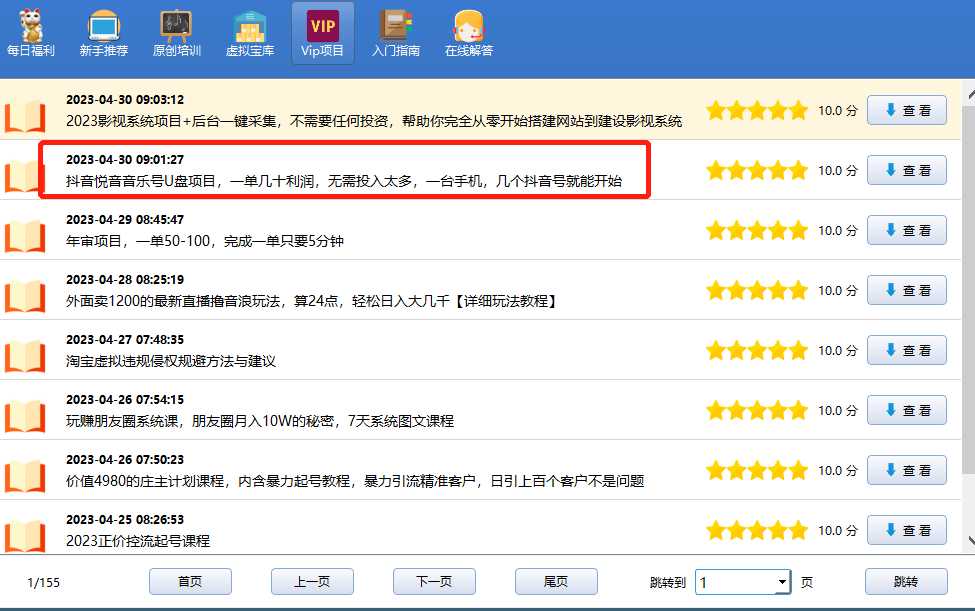975x611 pixels.
Task: Jump to last page with 尾页
Action: [x=556, y=582]
